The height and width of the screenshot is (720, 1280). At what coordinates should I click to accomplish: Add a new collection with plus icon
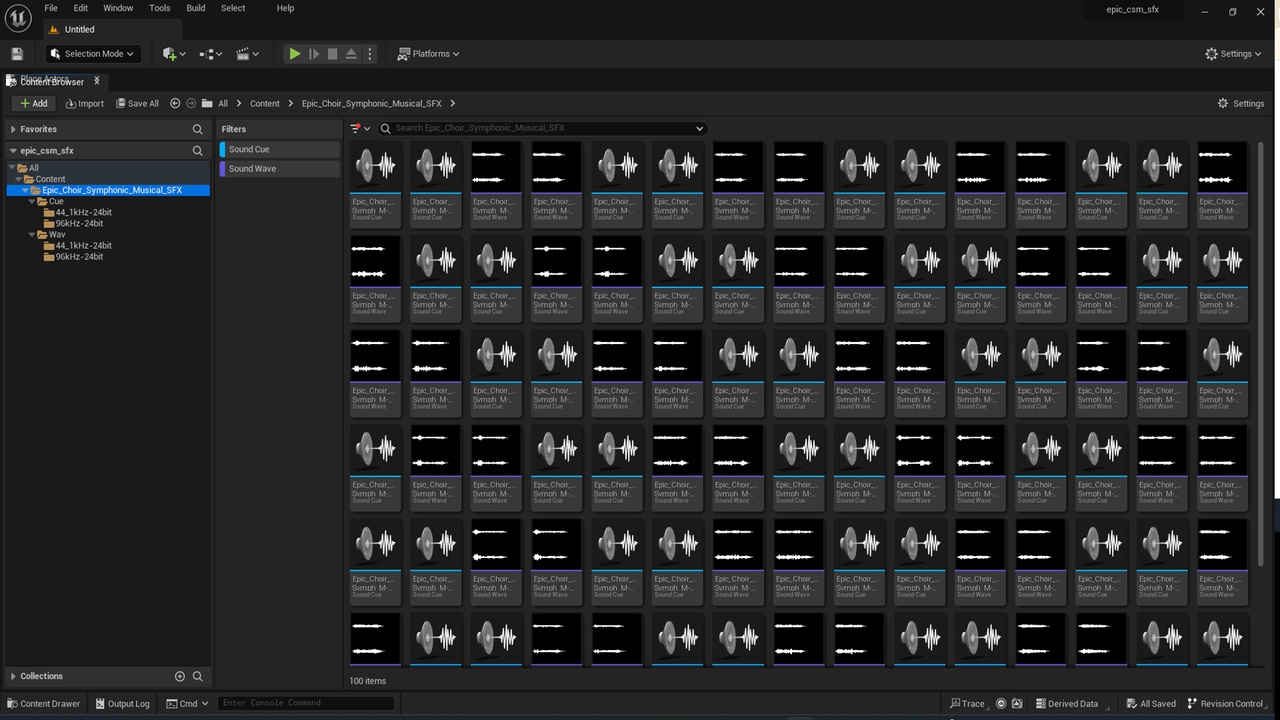click(x=180, y=676)
